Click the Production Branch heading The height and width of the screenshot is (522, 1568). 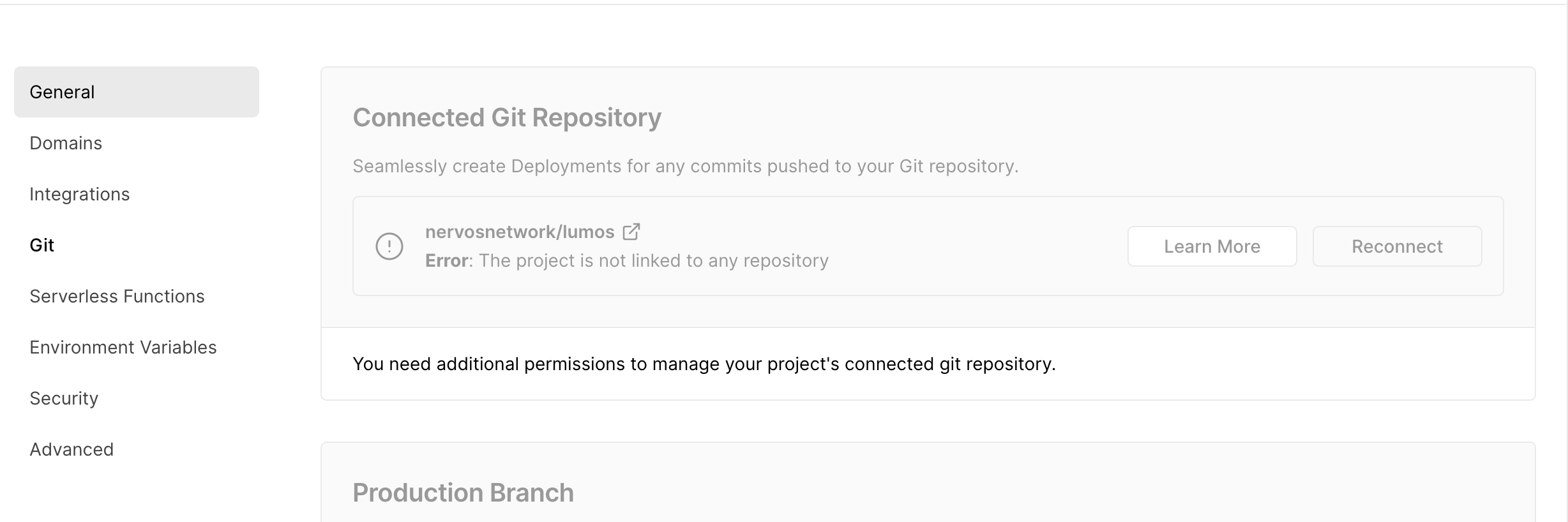[463, 492]
